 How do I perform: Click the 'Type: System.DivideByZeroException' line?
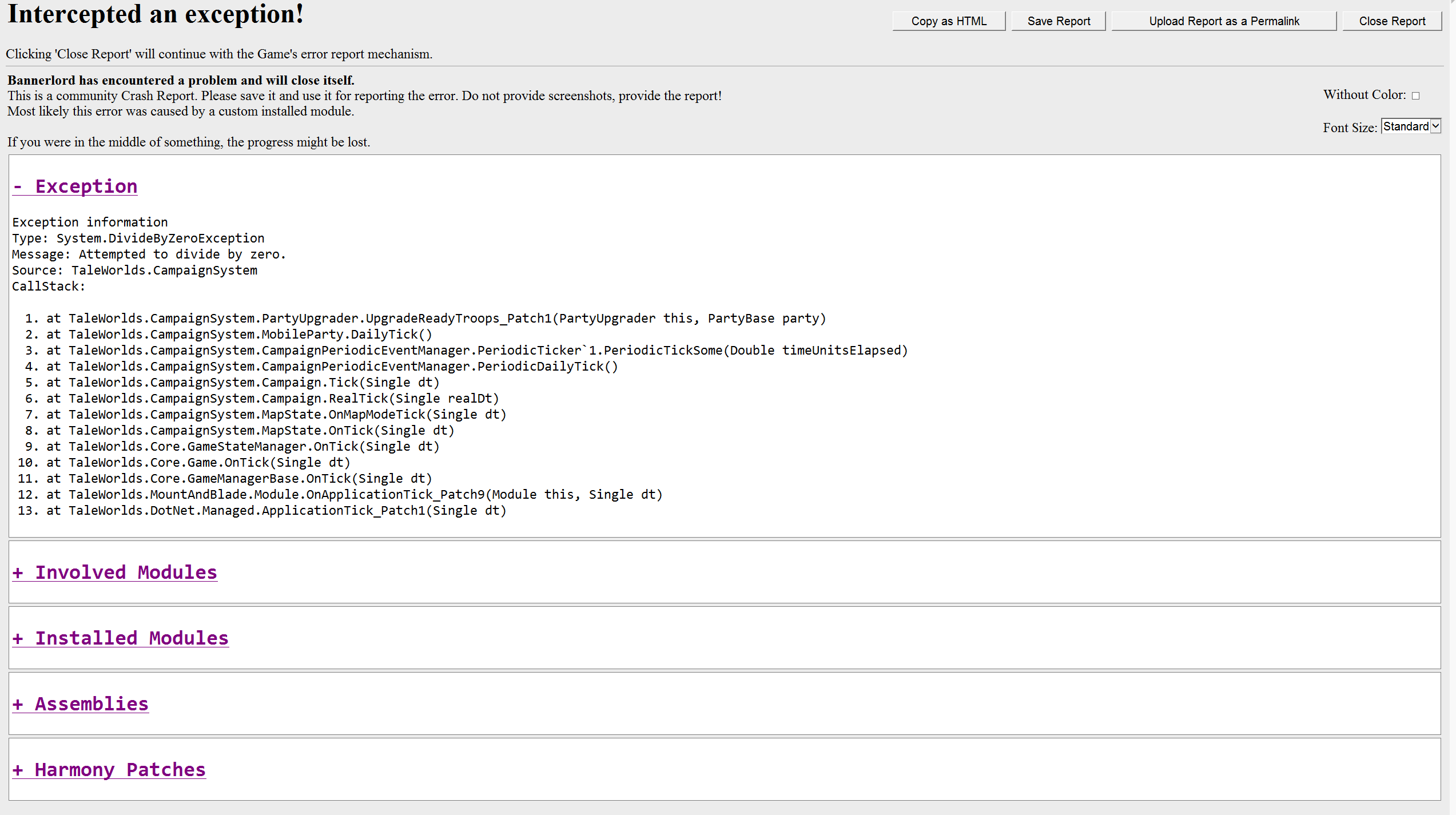138,238
